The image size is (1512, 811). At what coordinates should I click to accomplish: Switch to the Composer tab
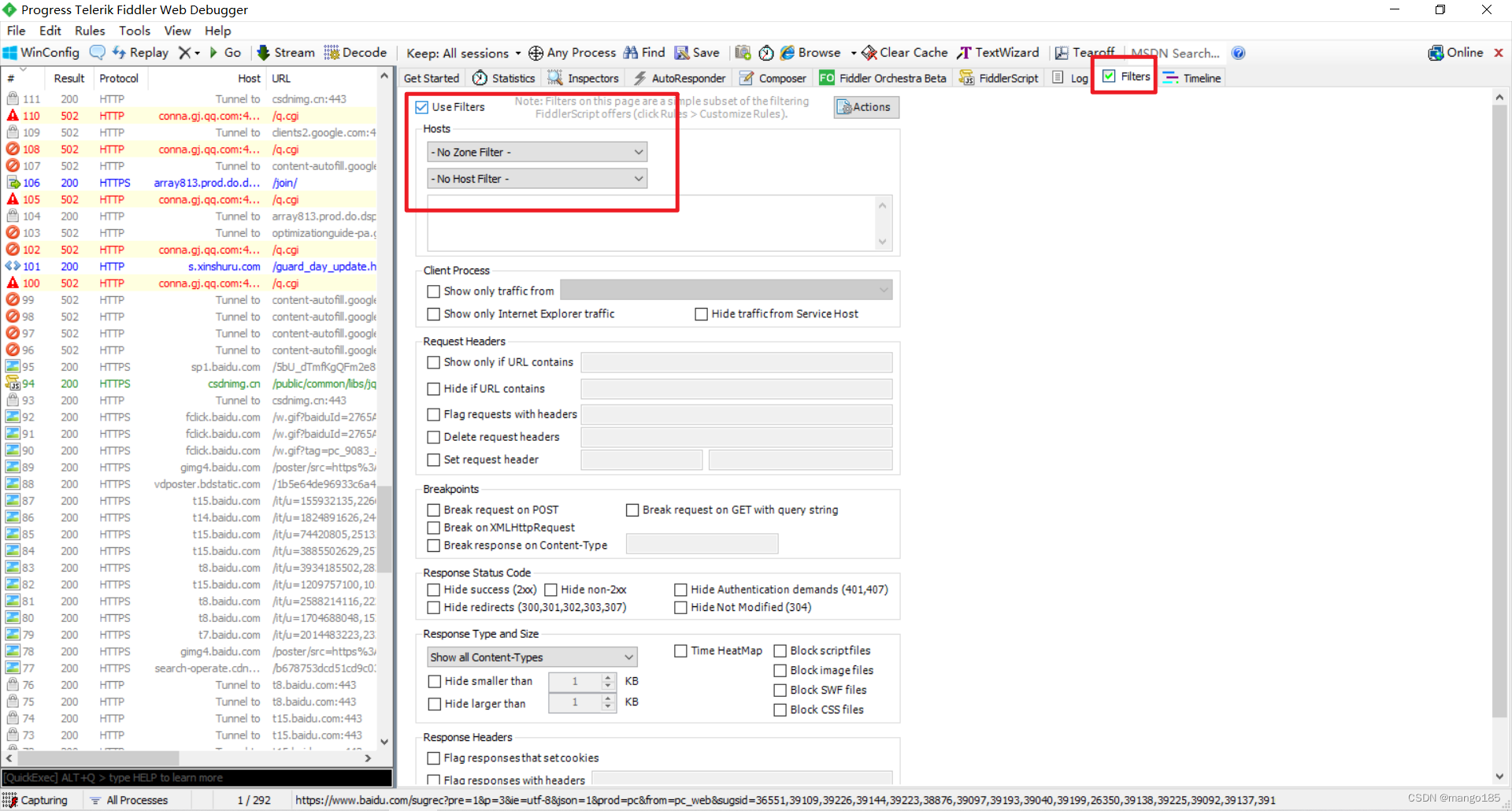point(773,78)
